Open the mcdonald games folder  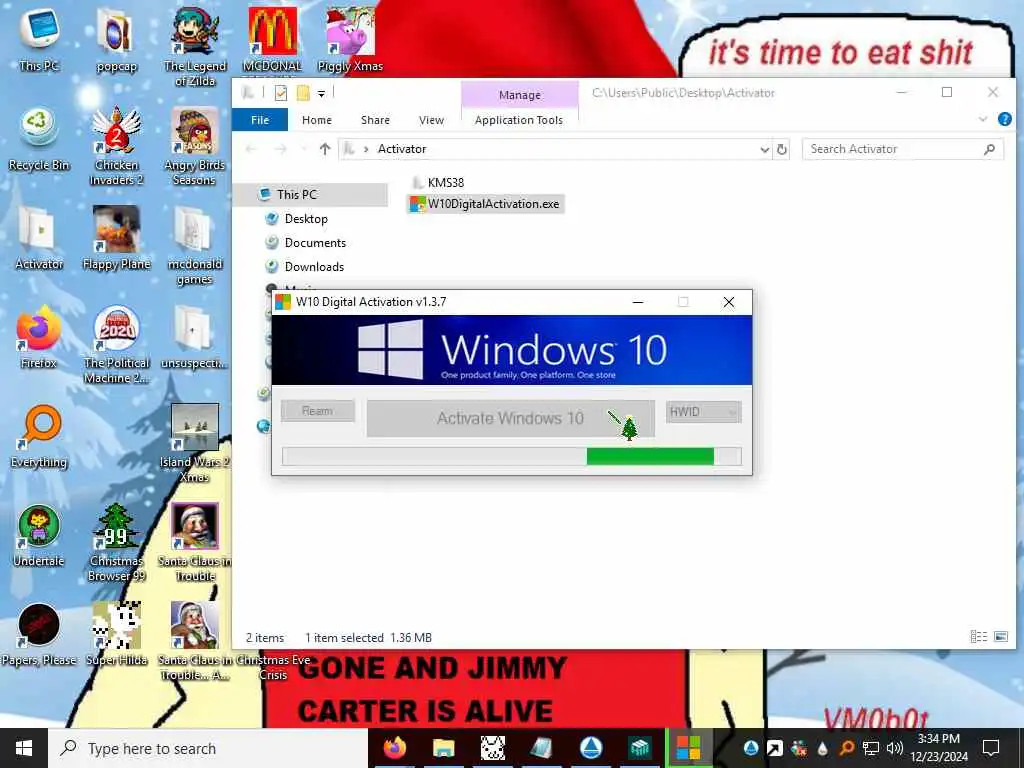pyautogui.click(x=195, y=245)
